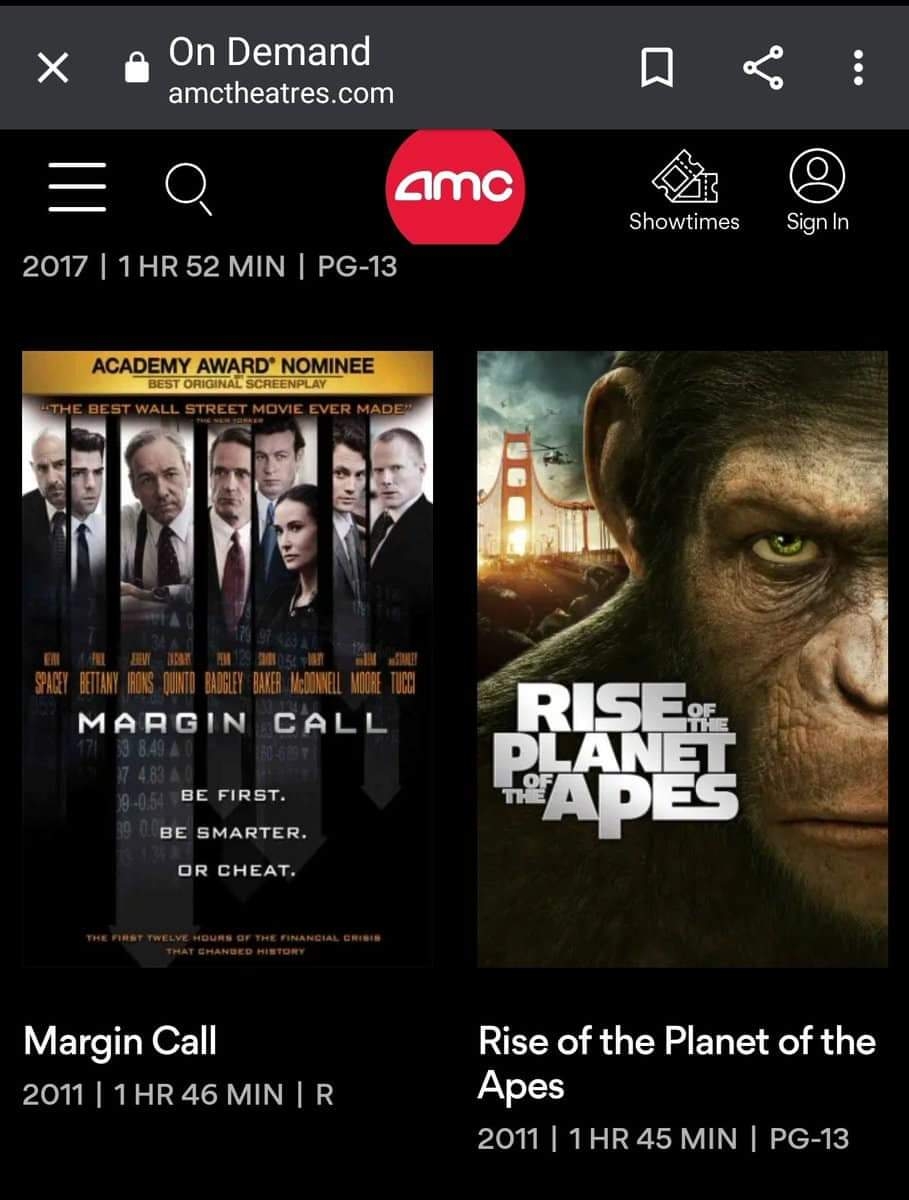Click the Sign In text label

817,222
